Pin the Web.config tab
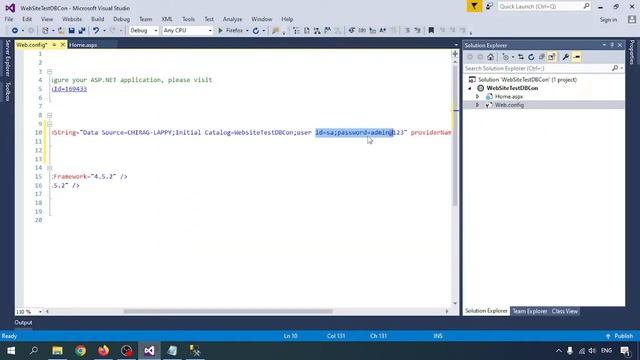 pyautogui.click(x=54, y=45)
